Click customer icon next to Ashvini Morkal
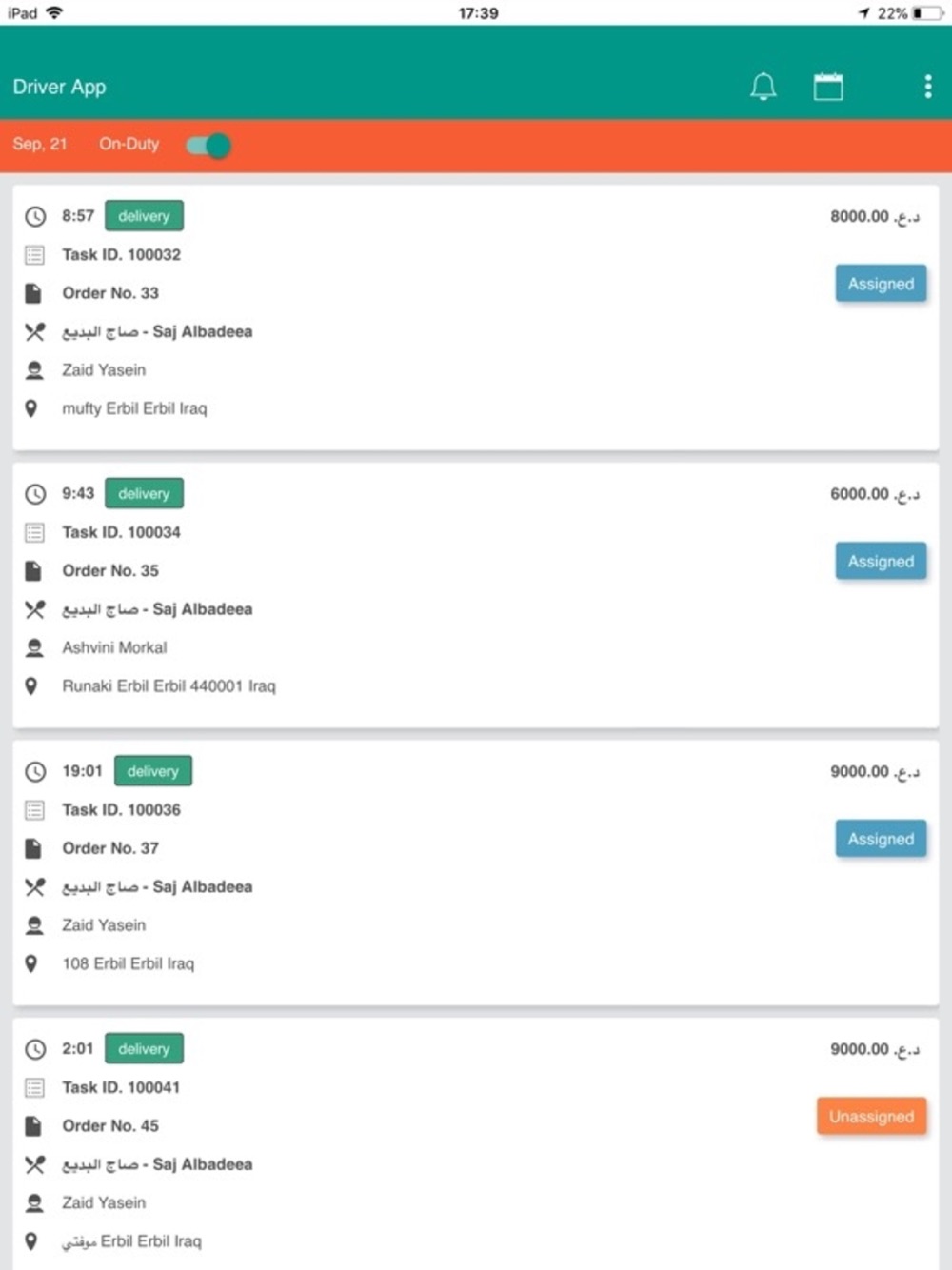This screenshot has width=952, height=1270. (35, 648)
